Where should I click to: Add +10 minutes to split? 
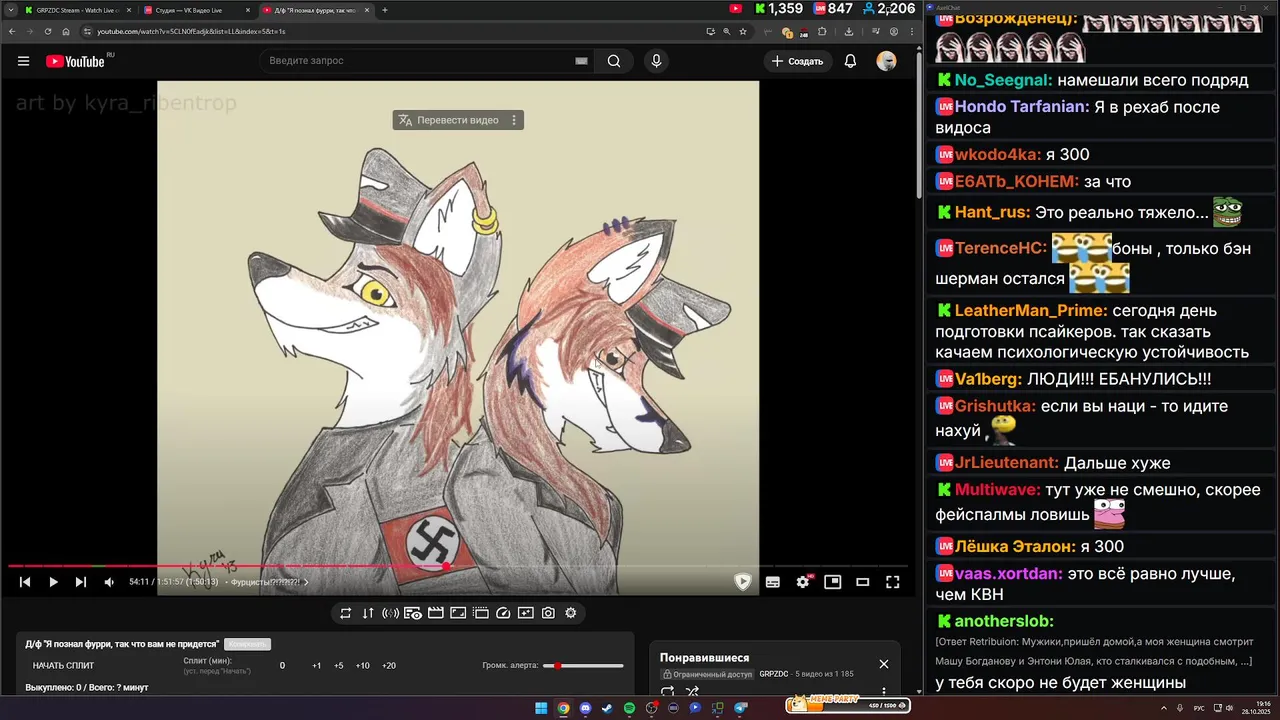(x=362, y=666)
